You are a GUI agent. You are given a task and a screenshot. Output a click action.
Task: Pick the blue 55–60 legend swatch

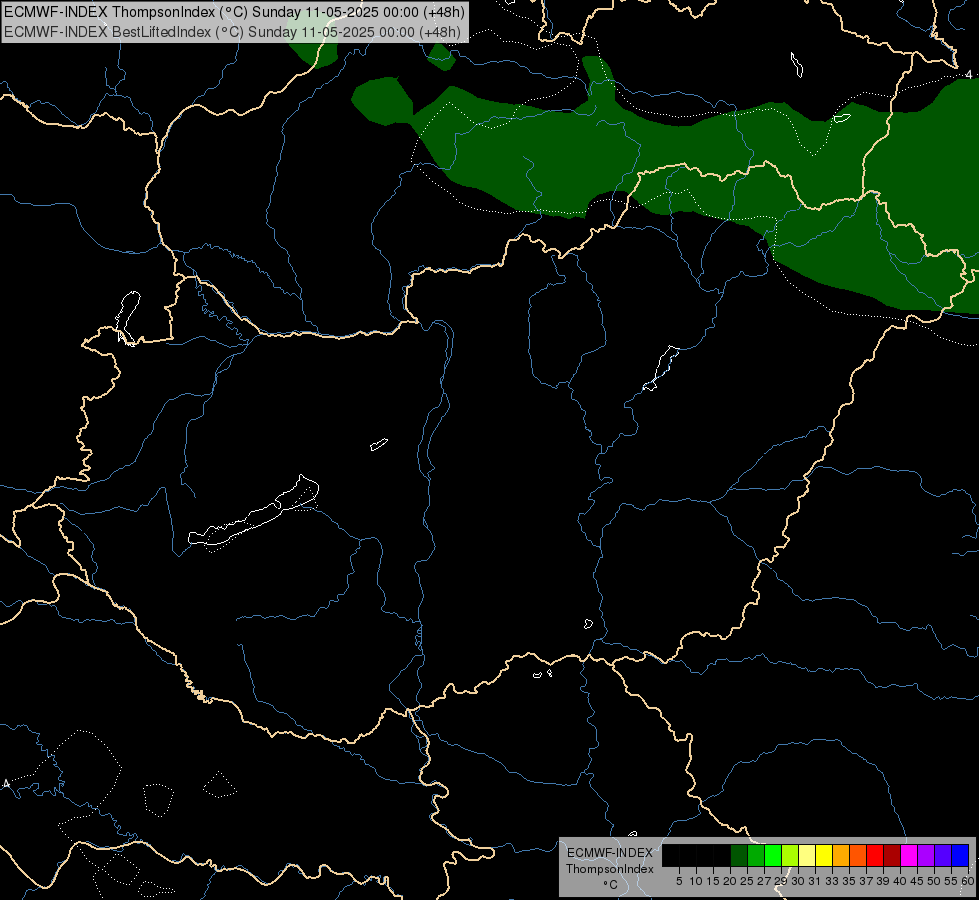960,855
